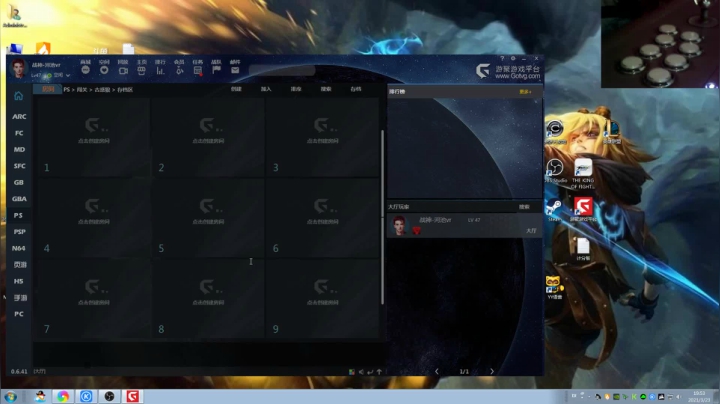
Task: Create a room in slot 6
Action: coord(323,218)
